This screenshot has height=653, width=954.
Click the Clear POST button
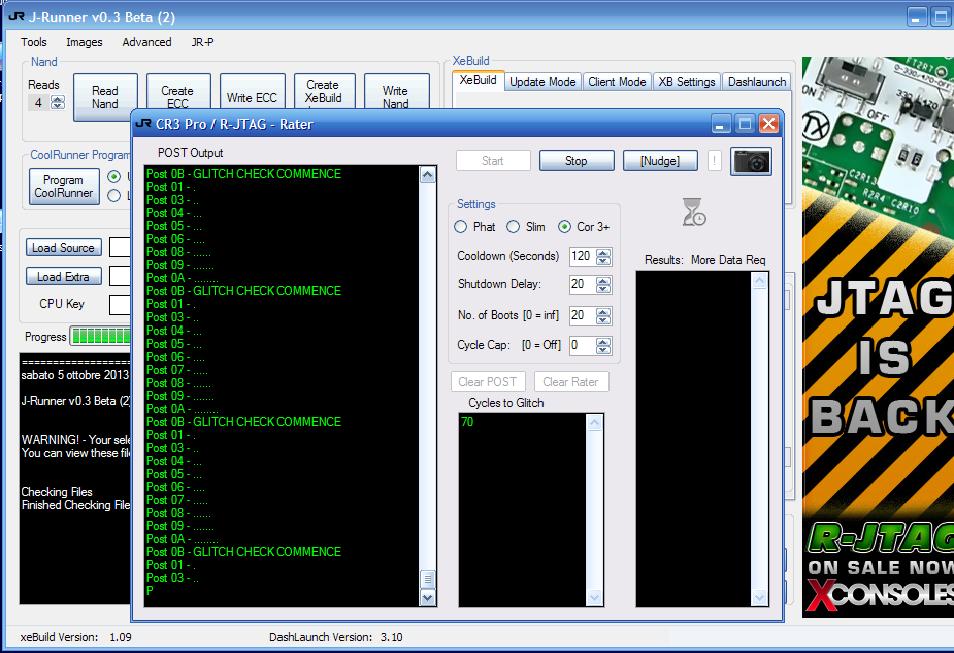tap(488, 382)
